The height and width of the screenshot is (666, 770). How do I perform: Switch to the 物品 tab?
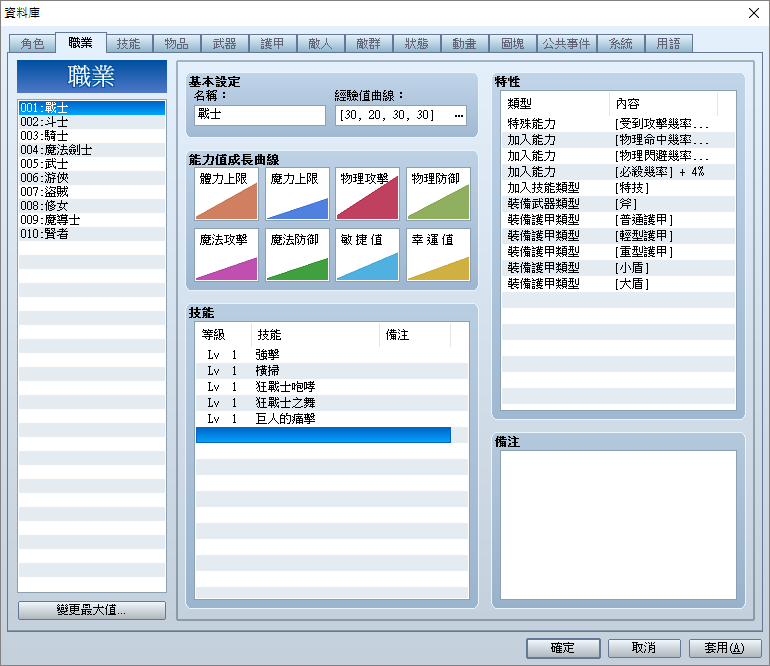point(177,44)
